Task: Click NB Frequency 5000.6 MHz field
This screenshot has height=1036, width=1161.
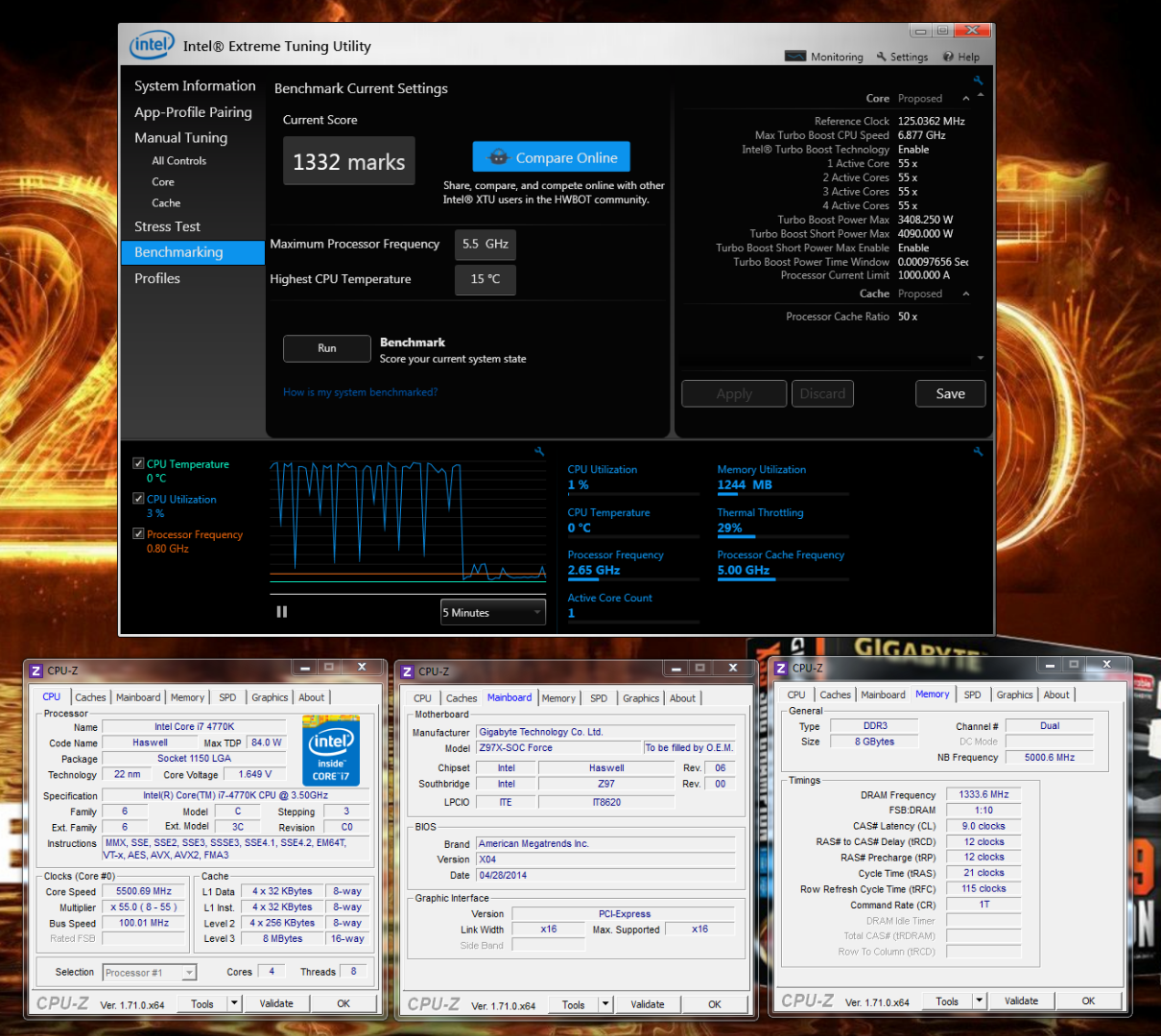Action: click(x=1050, y=757)
